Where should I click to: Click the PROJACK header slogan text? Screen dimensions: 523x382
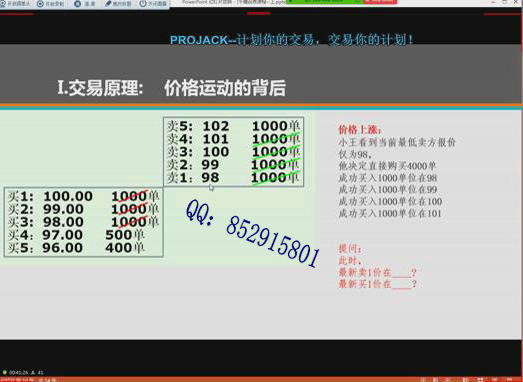pos(292,40)
